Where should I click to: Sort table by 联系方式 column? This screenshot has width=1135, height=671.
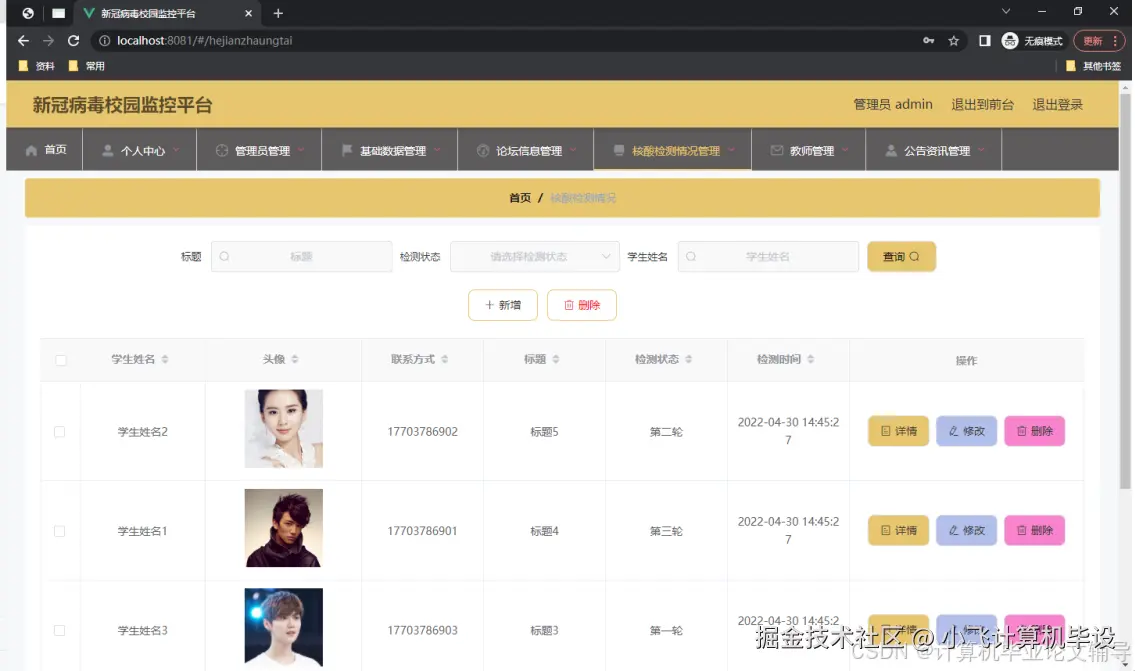pyautogui.click(x=444, y=359)
